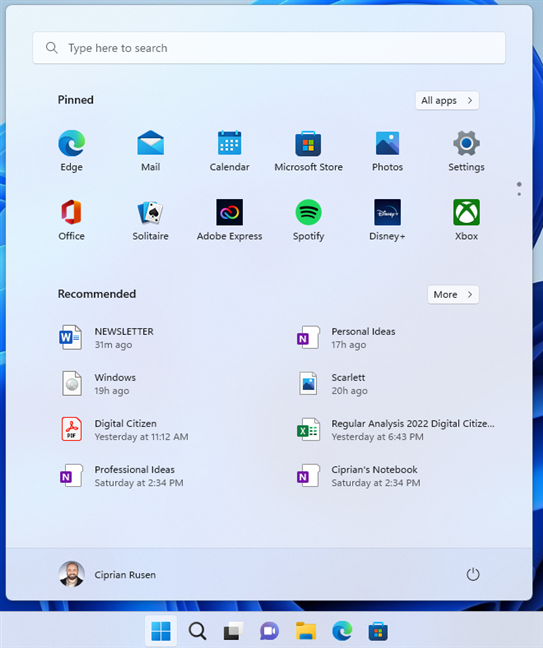
Task: Click the power button icon
Action: tap(473, 574)
